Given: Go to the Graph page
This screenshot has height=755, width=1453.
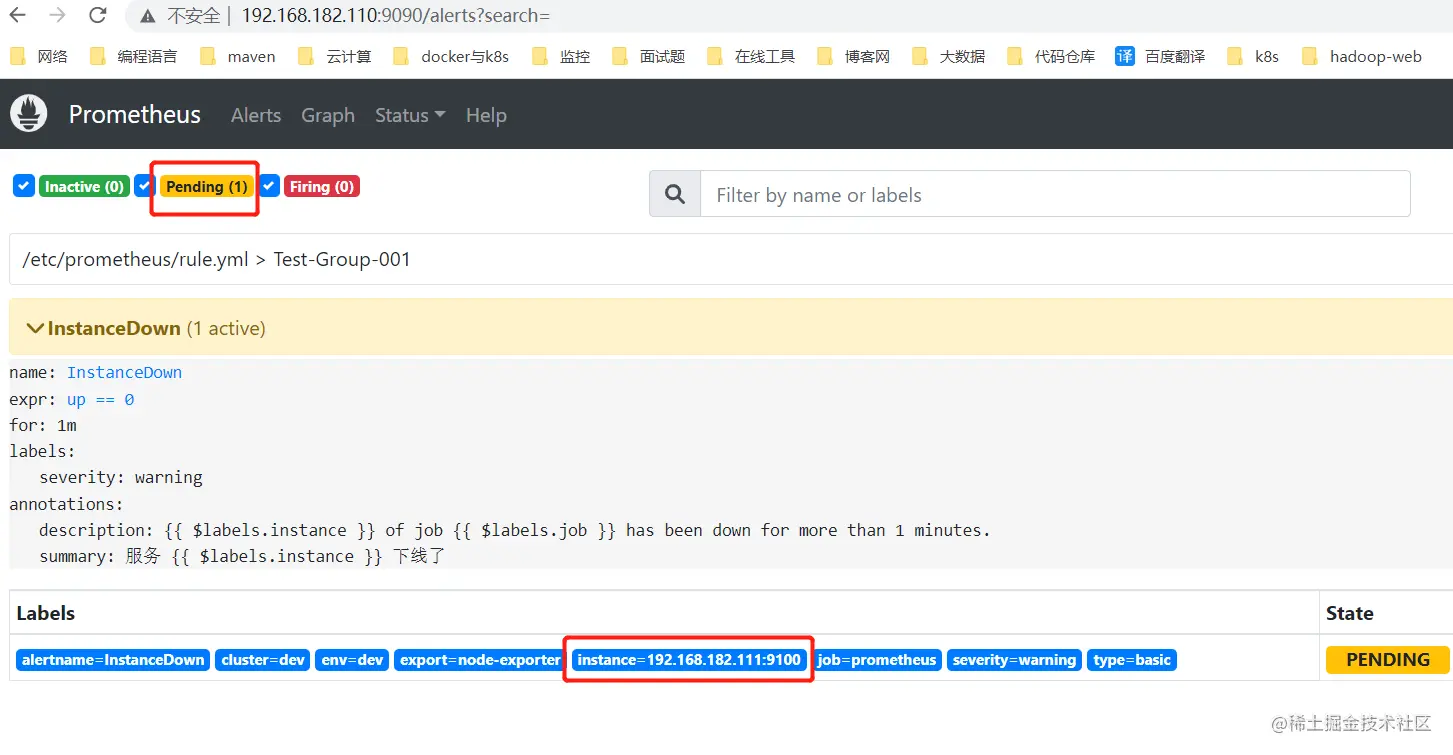Looking at the screenshot, I should (x=328, y=115).
